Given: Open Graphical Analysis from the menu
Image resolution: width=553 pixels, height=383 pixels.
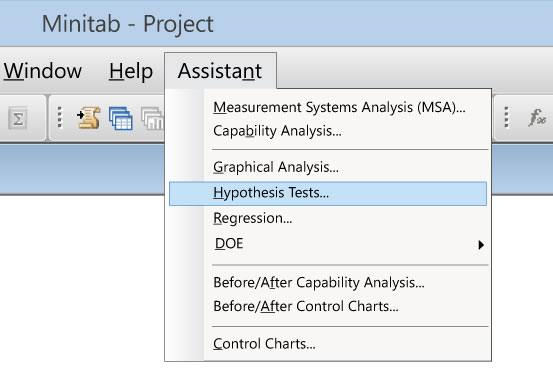Looking at the screenshot, I should 276,167.
